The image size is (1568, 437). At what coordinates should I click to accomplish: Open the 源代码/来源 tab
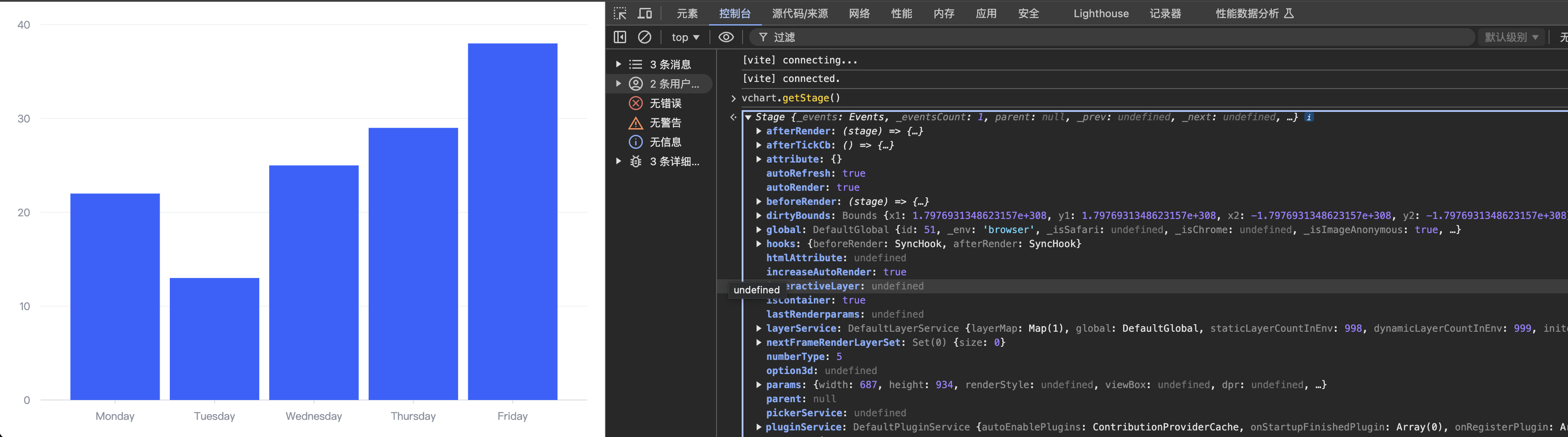[x=800, y=13]
